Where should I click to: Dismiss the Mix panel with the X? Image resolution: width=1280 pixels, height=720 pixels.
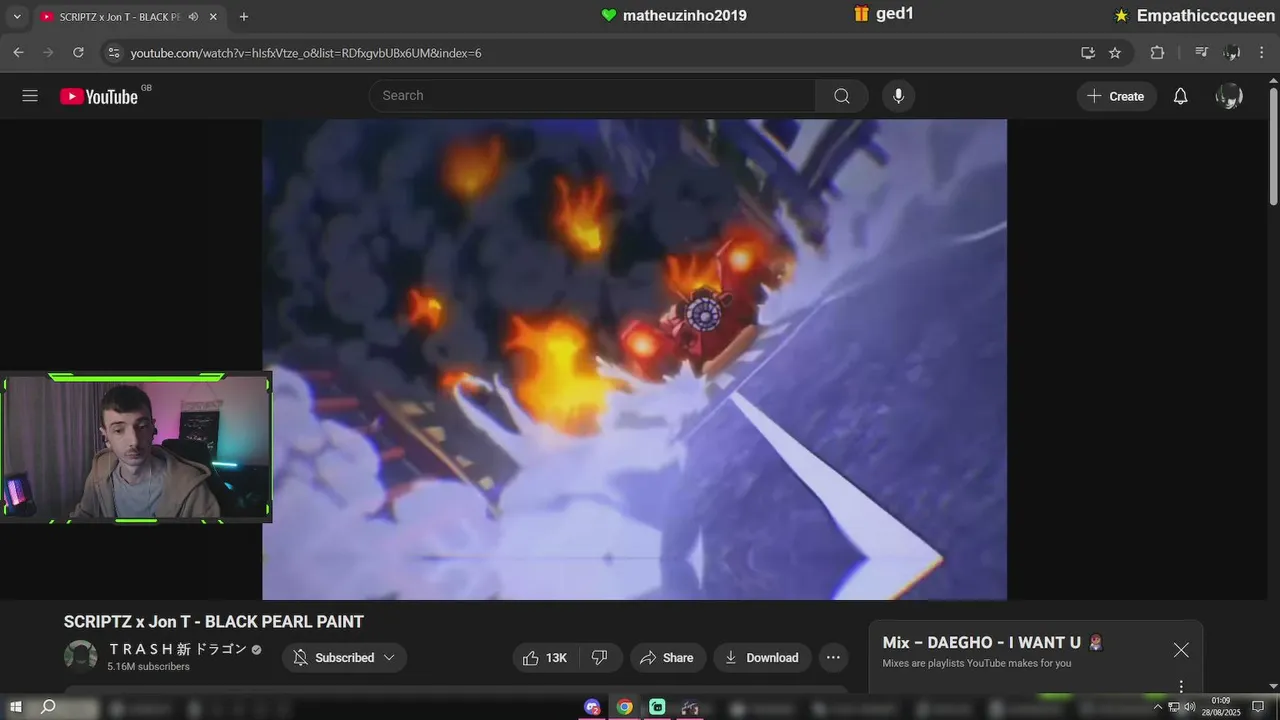(x=1181, y=650)
